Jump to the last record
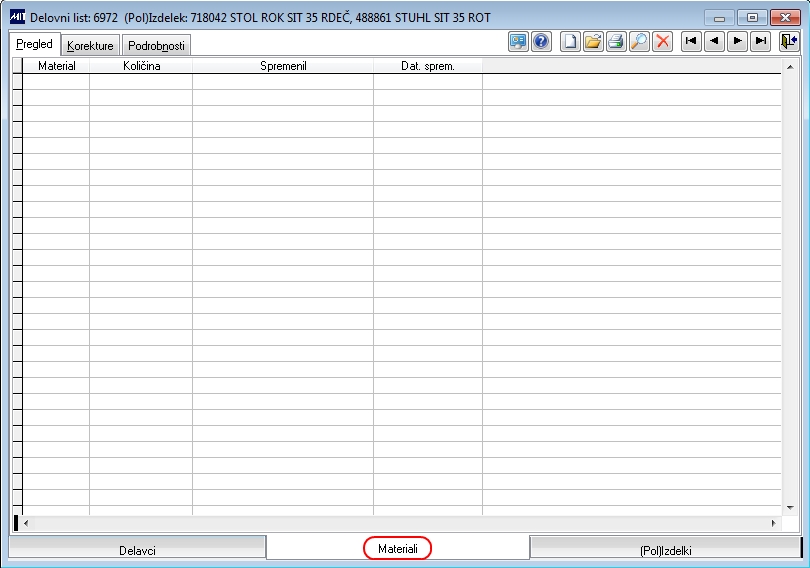 click(761, 41)
